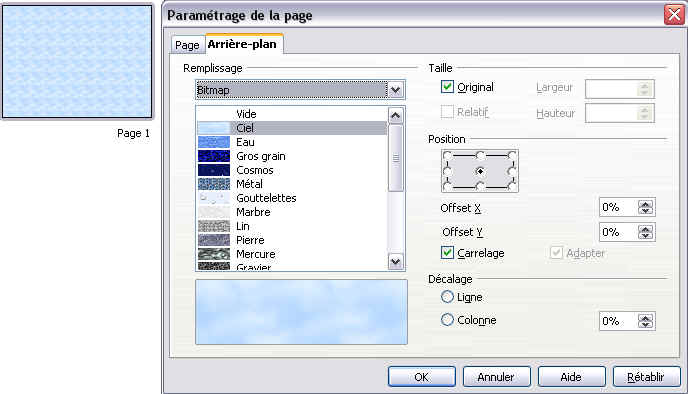Select the Mercure bitmap texture
The height and width of the screenshot is (394, 688).
click(x=291, y=254)
